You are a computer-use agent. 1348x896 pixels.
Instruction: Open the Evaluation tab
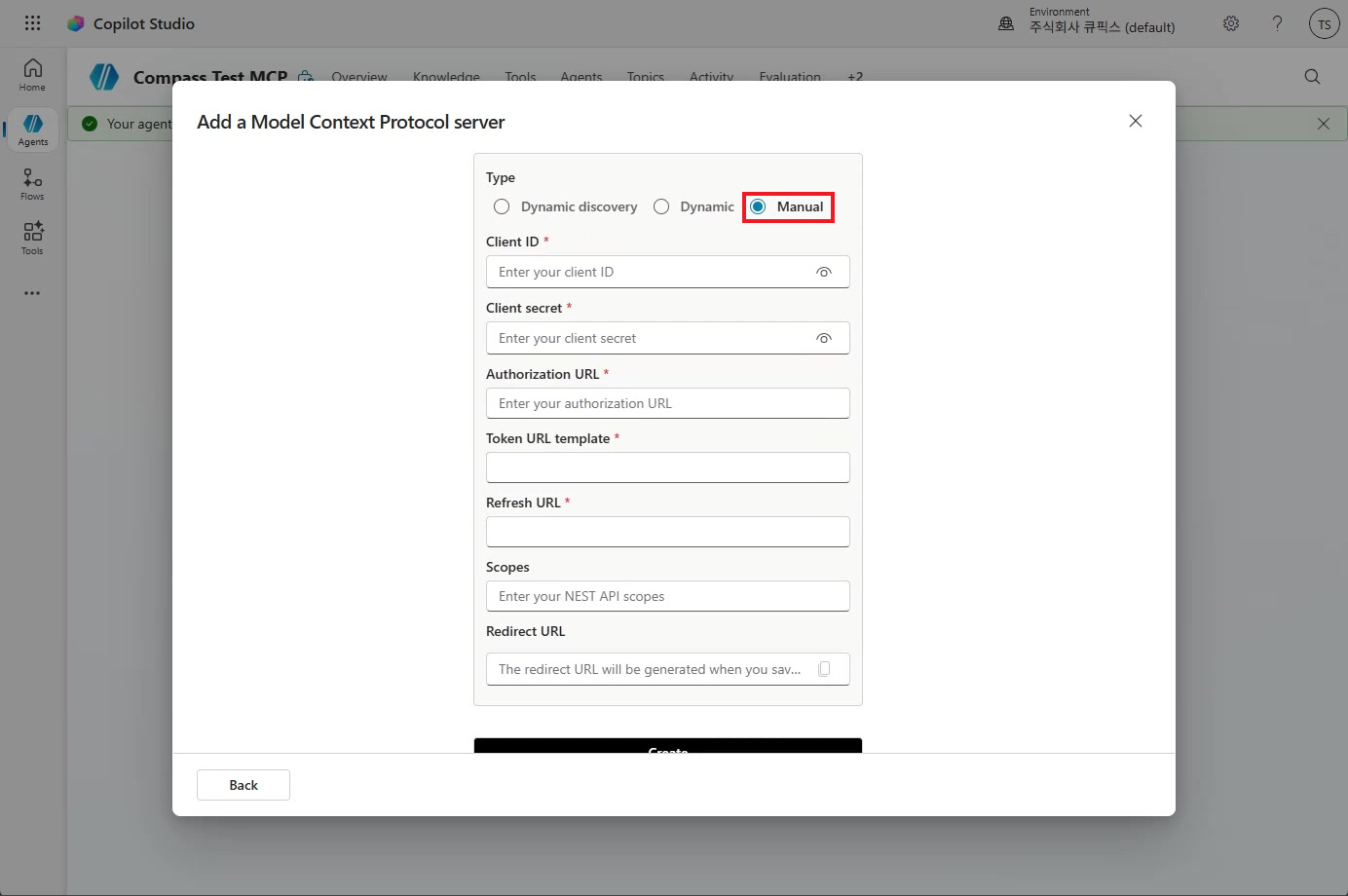pyautogui.click(x=790, y=76)
